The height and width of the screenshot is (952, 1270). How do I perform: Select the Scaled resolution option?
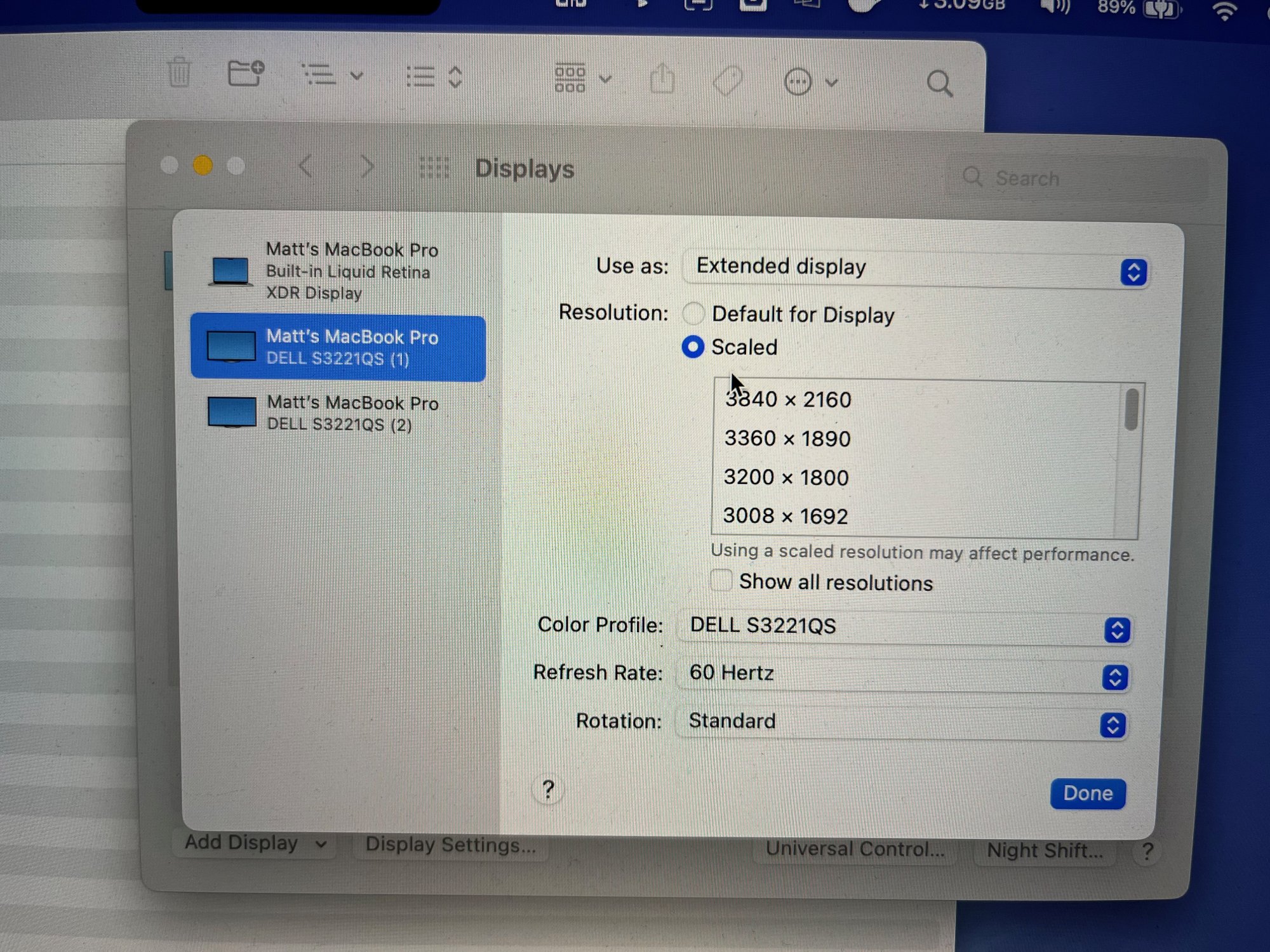tap(693, 347)
